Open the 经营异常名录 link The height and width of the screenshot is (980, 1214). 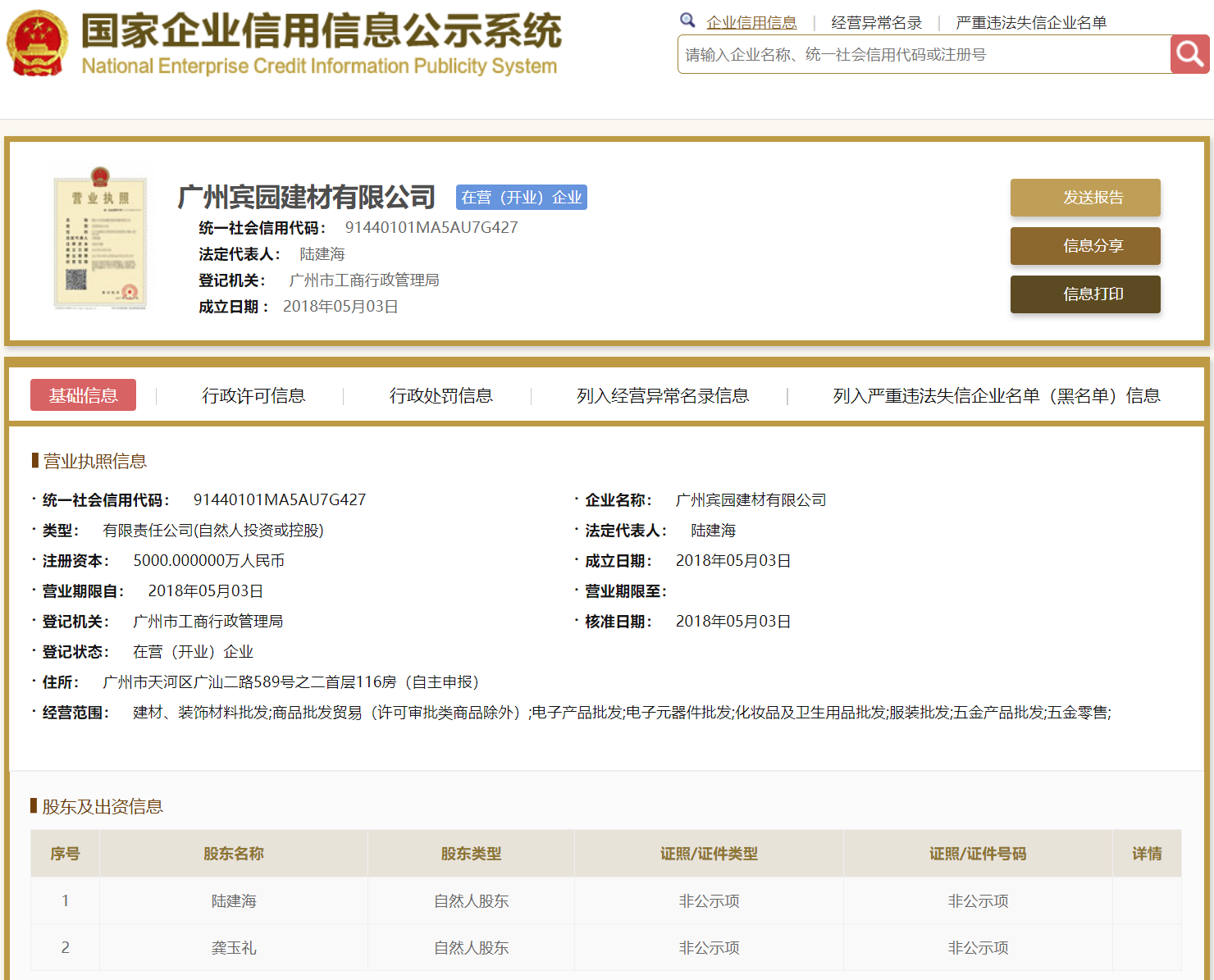876,23
